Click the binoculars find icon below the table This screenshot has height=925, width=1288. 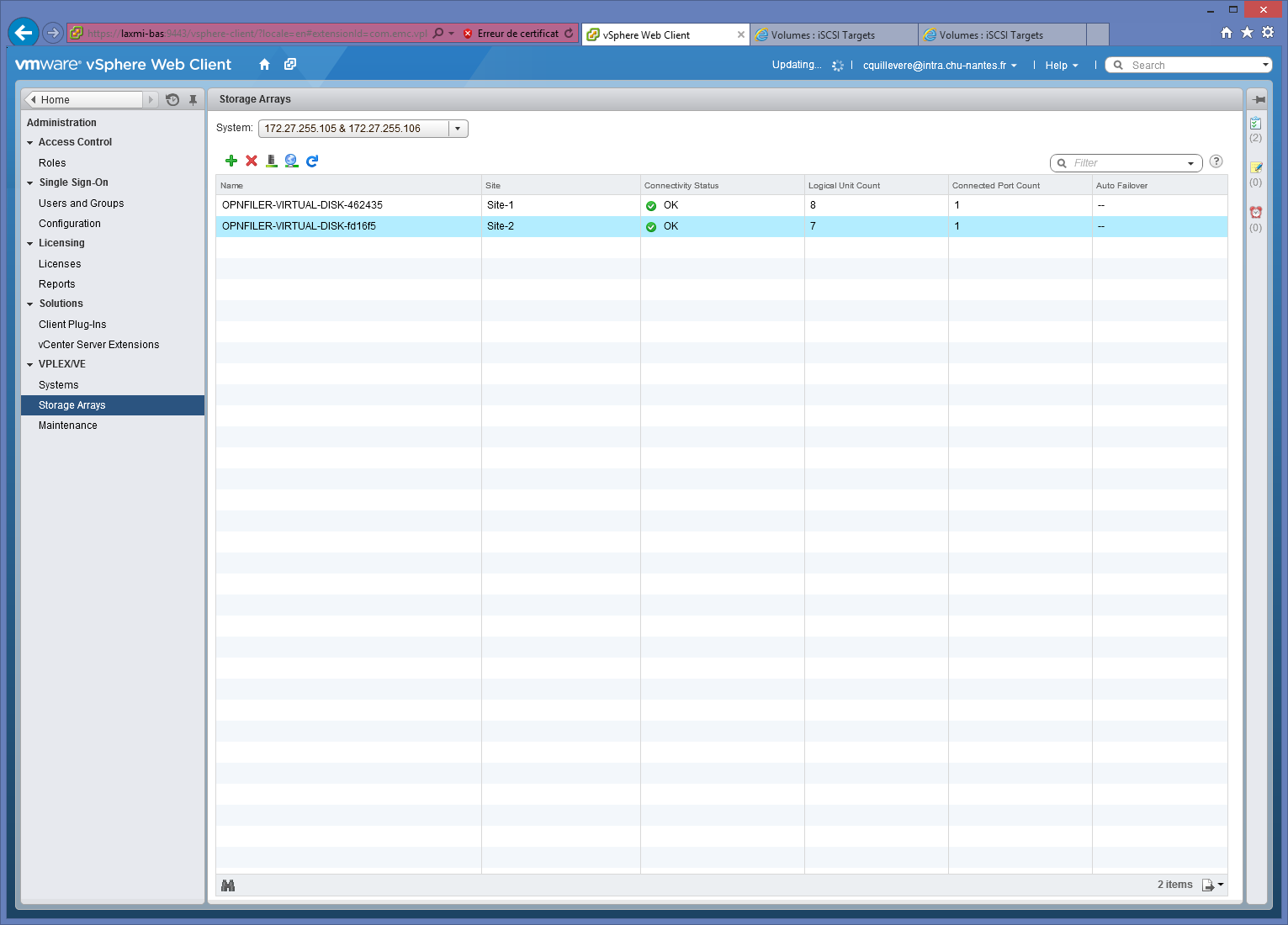tap(228, 885)
